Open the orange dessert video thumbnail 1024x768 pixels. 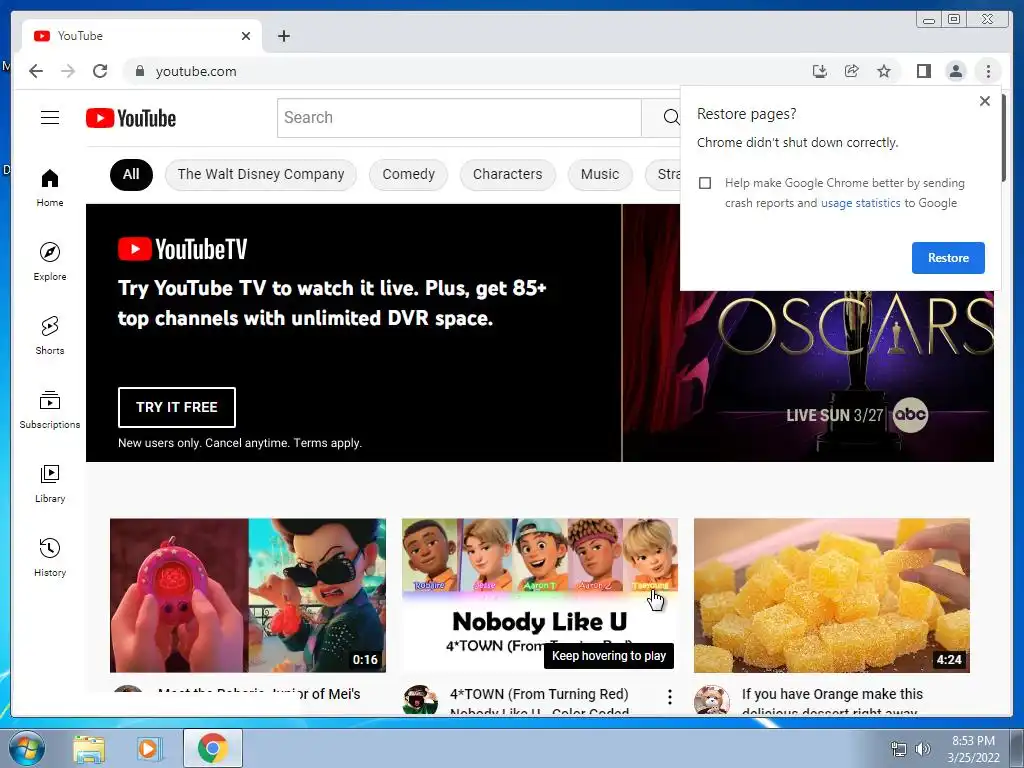click(x=831, y=596)
